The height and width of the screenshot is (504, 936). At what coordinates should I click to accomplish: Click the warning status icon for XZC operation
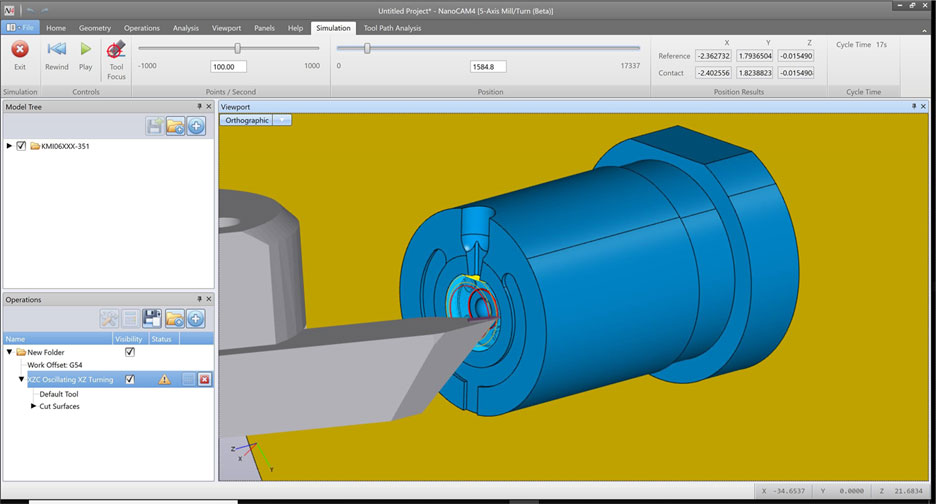(165, 380)
